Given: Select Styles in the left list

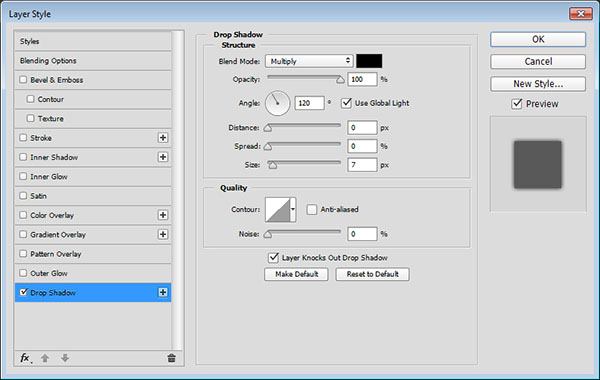Looking at the screenshot, I should 93,41.
